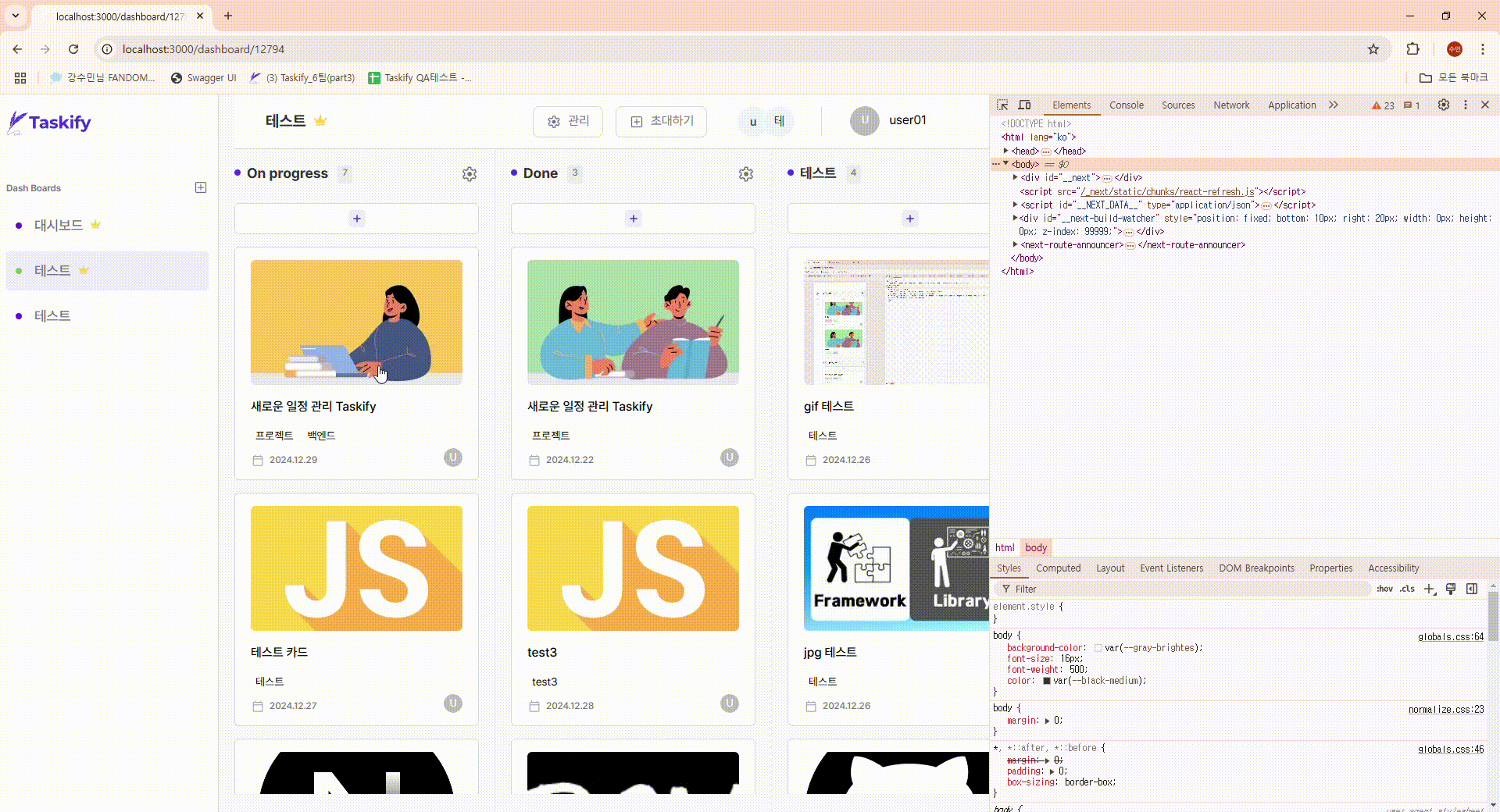
Task: Open the 테스트 카드 JS thumbnail card
Action: [x=356, y=568]
